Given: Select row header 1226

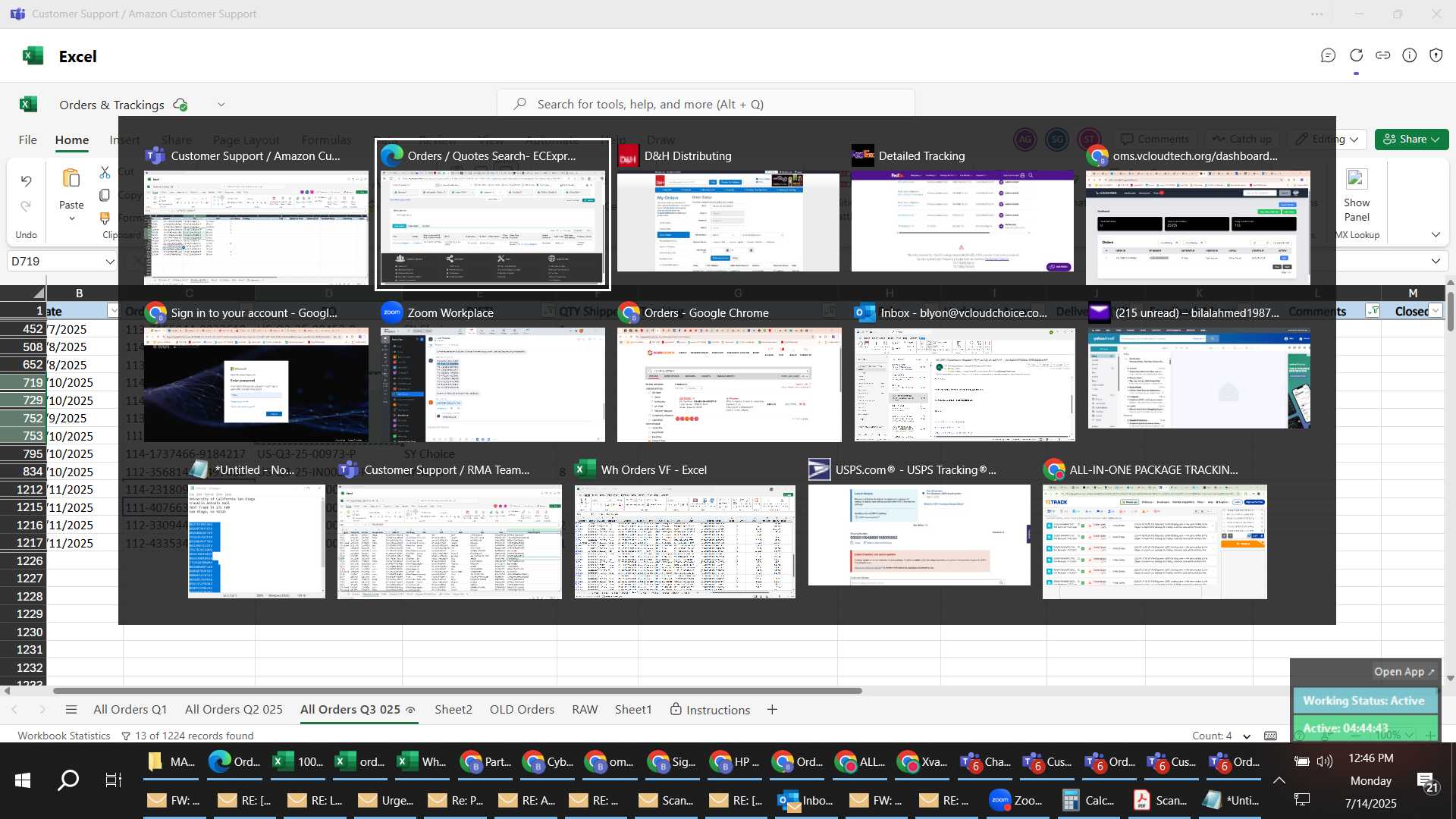Looking at the screenshot, I should [24, 561].
